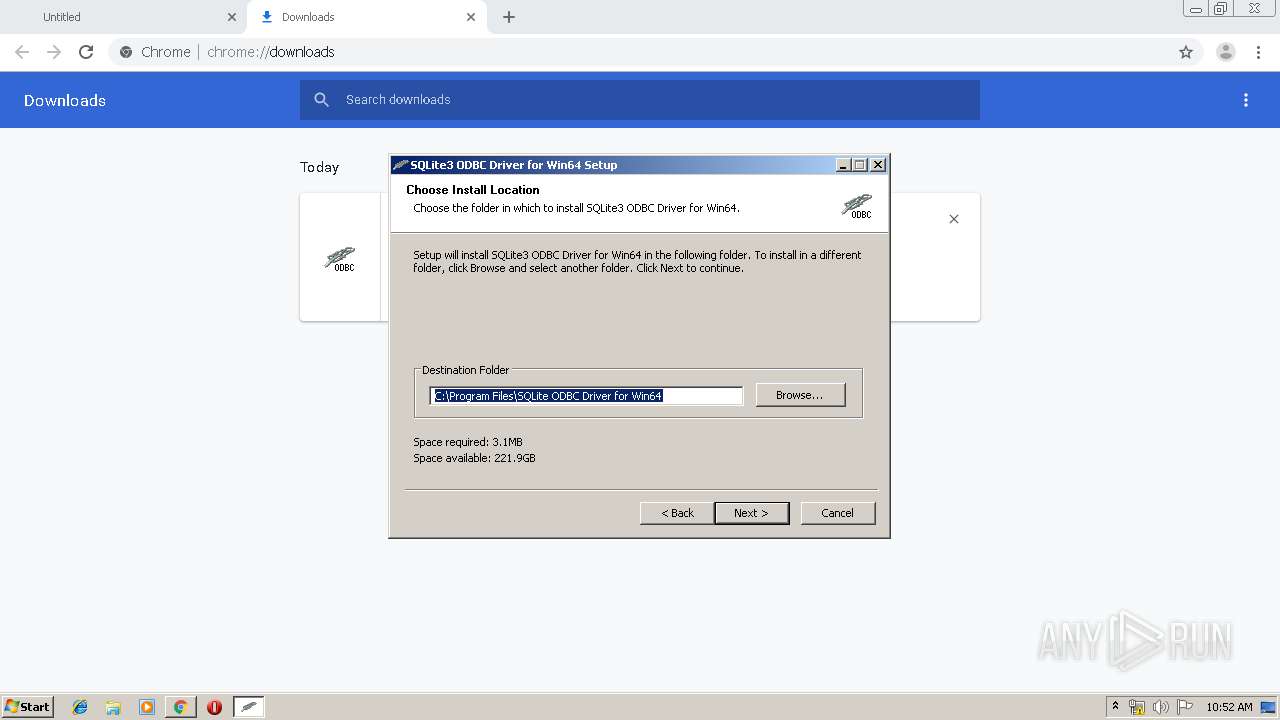
Task: Open Windows Explorer folder from taskbar
Action: click(113, 707)
